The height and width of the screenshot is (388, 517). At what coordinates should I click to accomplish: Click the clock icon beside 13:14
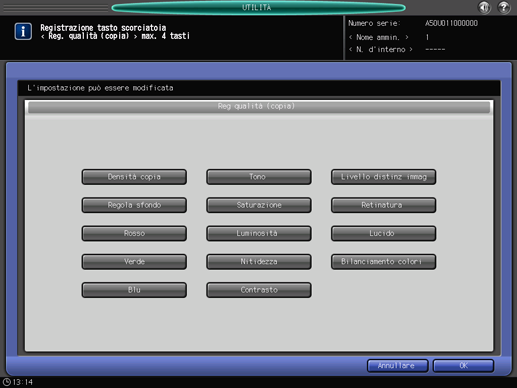click(x=7, y=382)
